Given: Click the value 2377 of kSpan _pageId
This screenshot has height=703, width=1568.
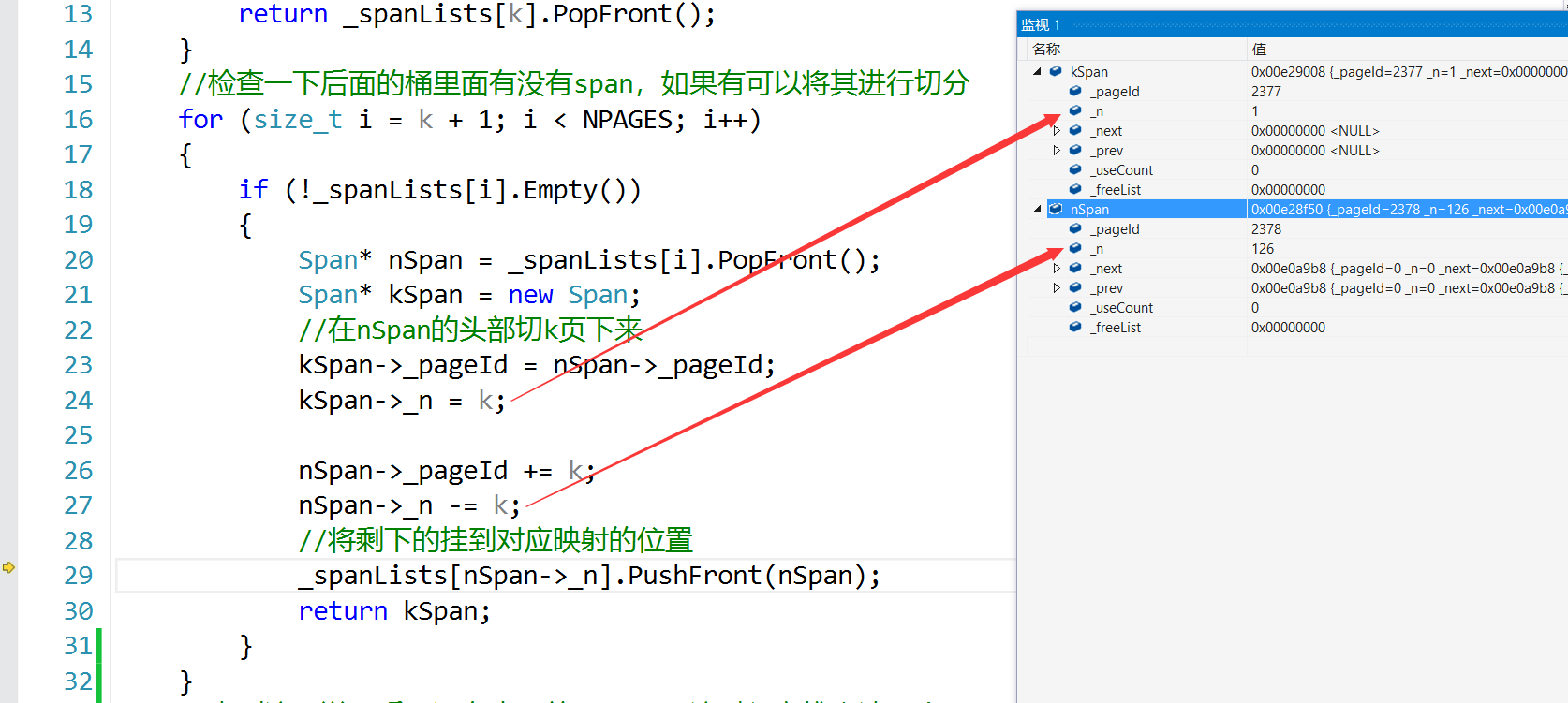Looking at the screenshot, I should 1266,91.
